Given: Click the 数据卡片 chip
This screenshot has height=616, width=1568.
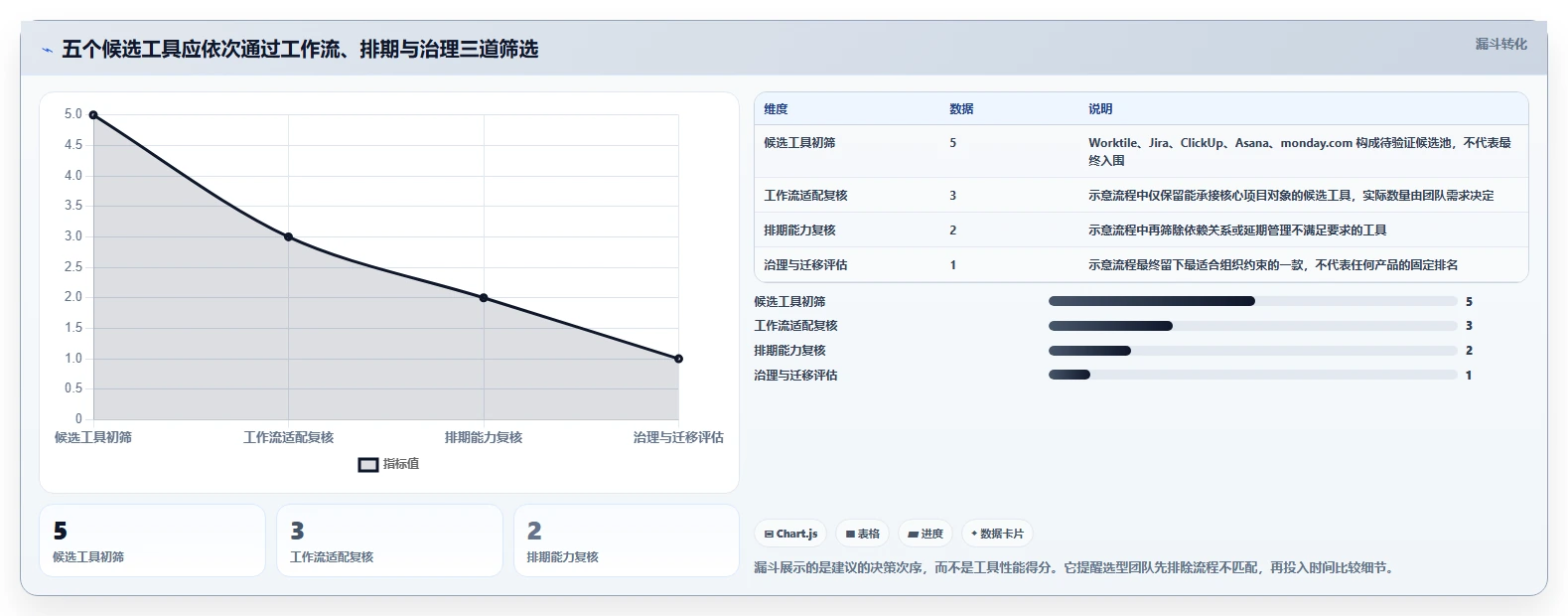Looking at the screenshot, I should point(997,534).
